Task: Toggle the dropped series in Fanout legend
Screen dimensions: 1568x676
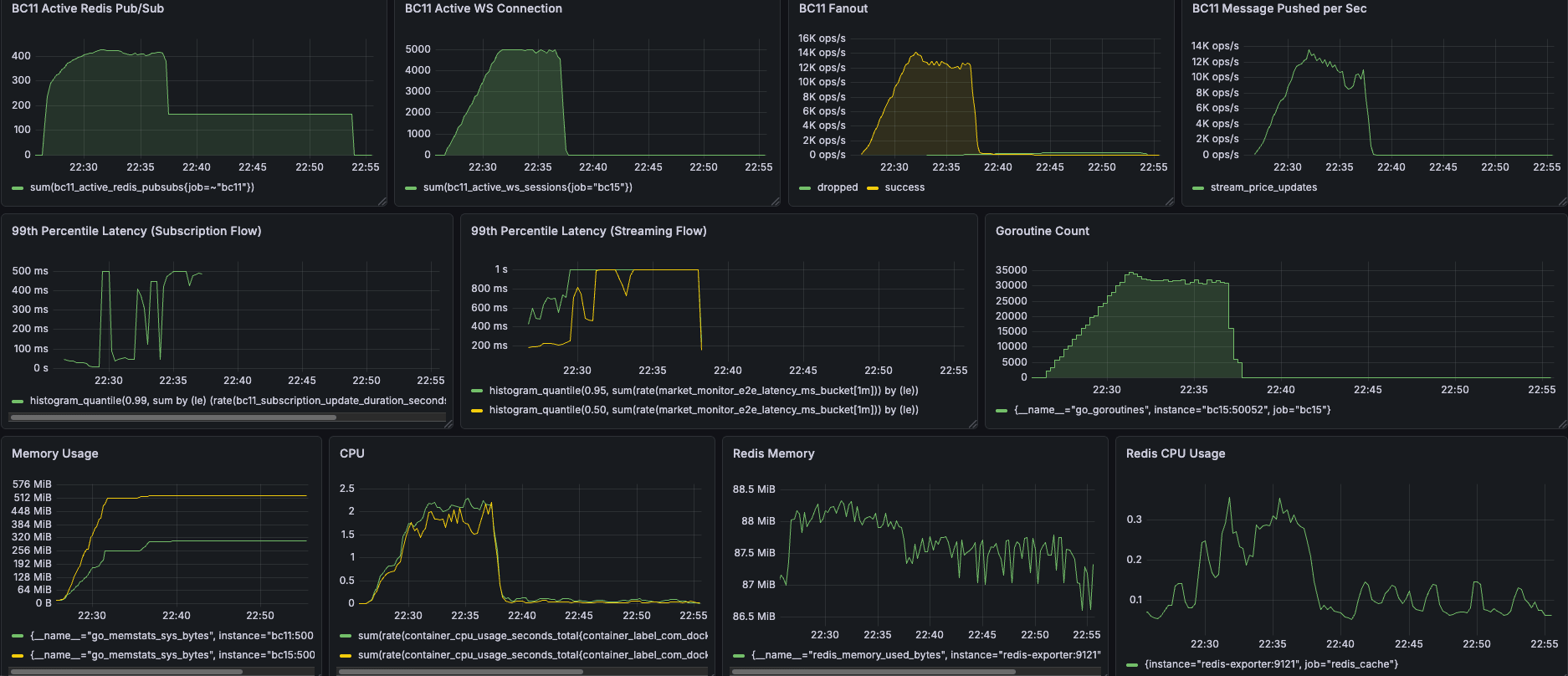Action: 837,187
